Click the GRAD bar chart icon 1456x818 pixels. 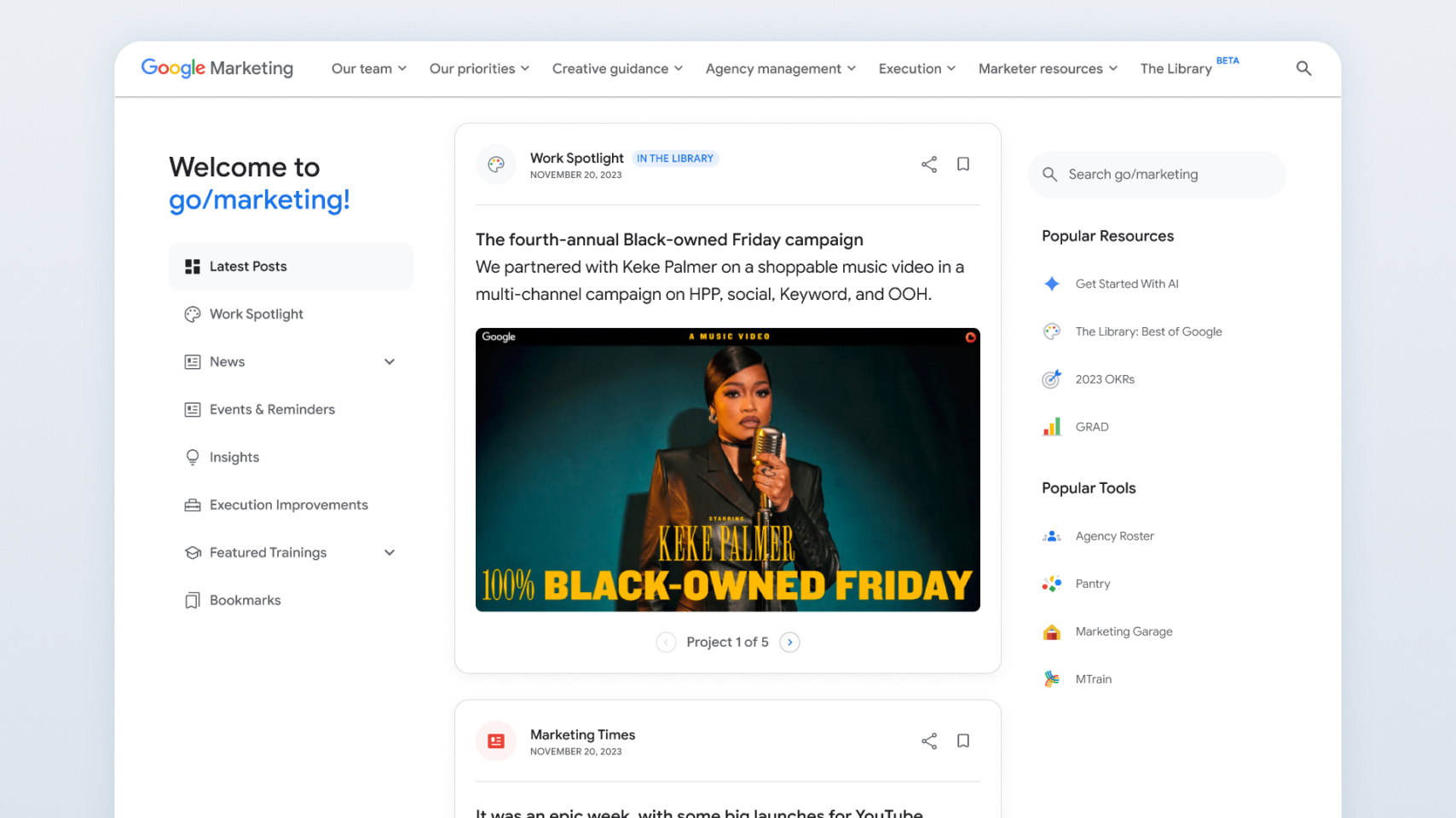coord(1052,427)
